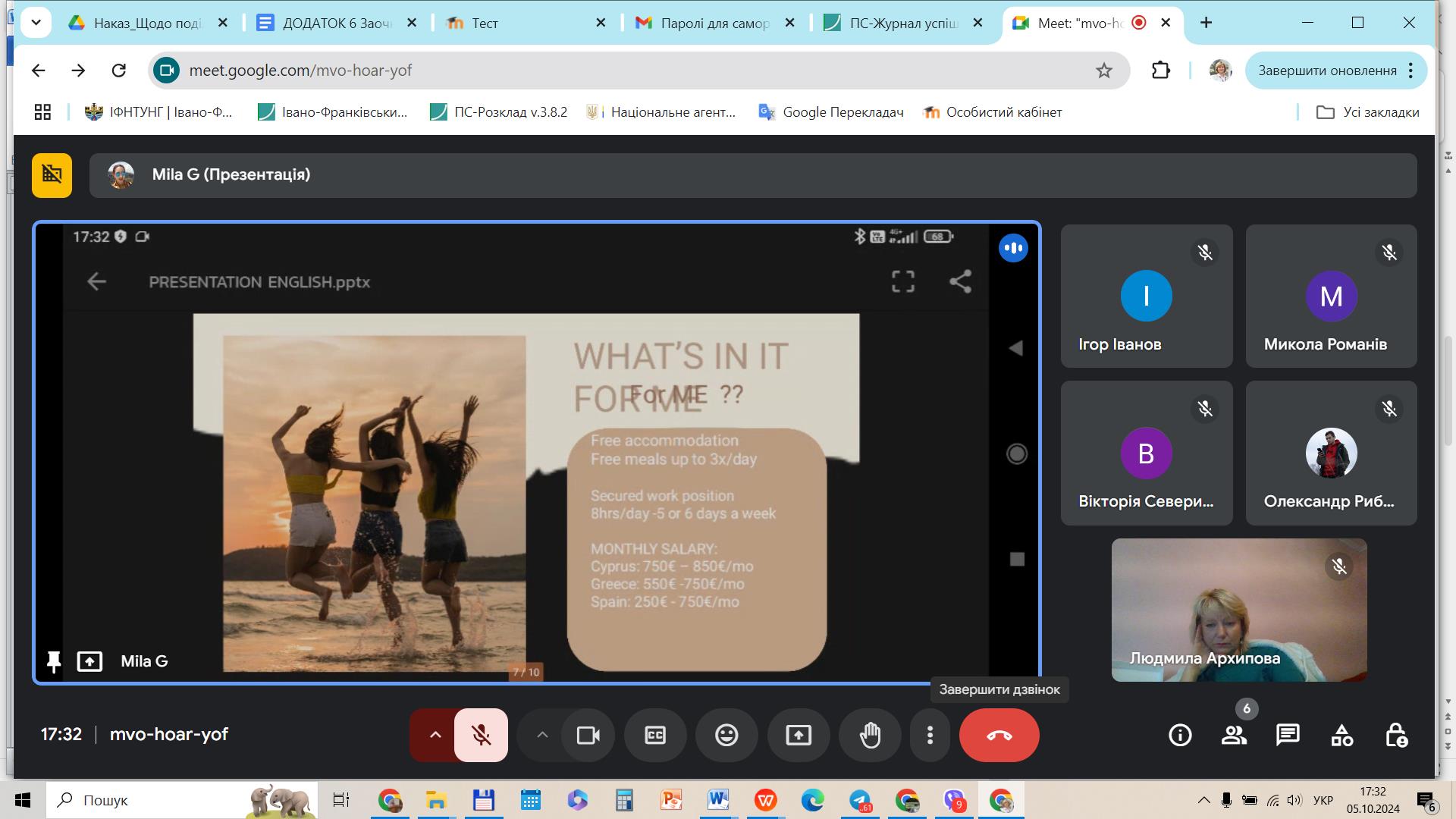Click the present screen button
Screen dimensions: 1456x819
(x=798, y=735)
